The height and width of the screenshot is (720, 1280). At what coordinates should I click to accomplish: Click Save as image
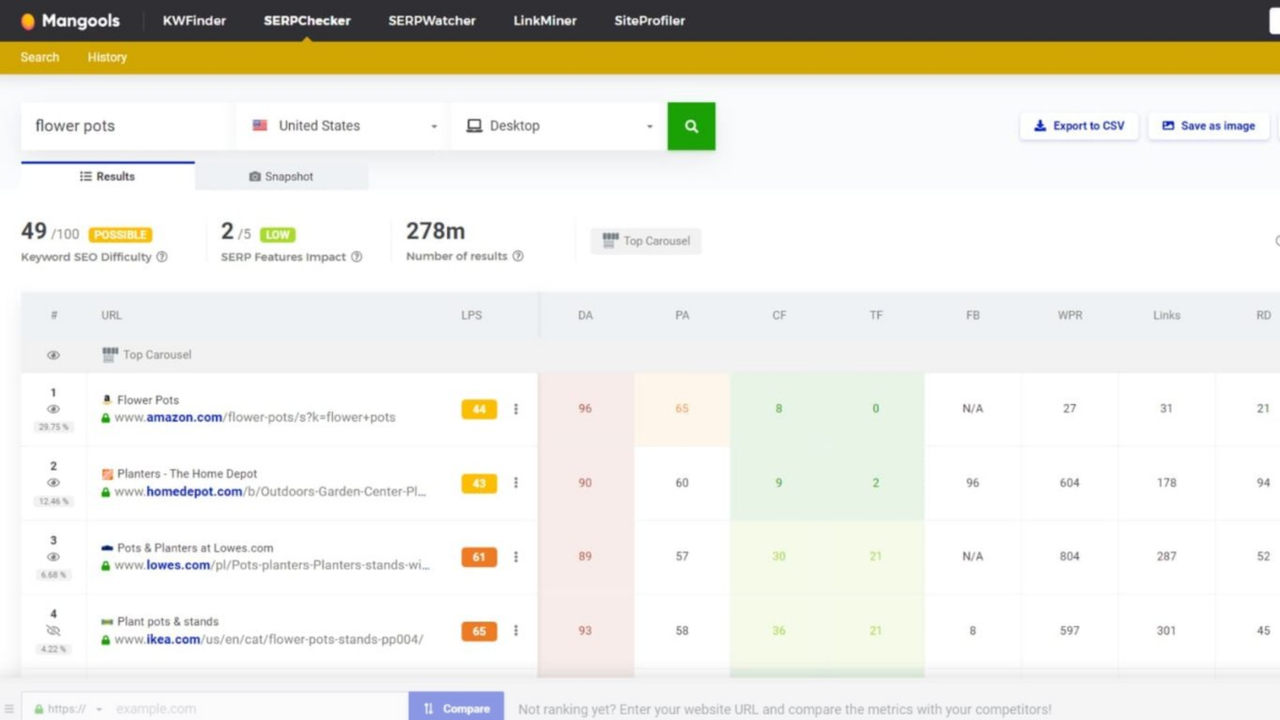(x=1208, y=126)
